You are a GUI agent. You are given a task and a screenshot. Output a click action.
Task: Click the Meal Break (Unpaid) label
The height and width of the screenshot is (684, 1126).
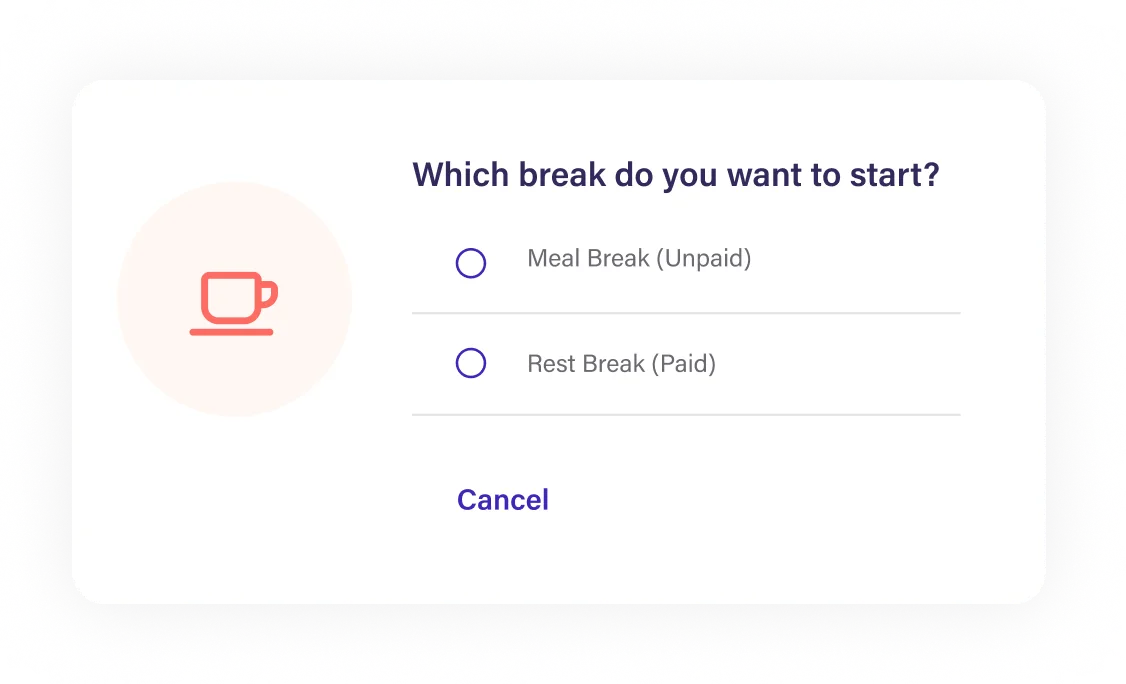coord(639,259)
